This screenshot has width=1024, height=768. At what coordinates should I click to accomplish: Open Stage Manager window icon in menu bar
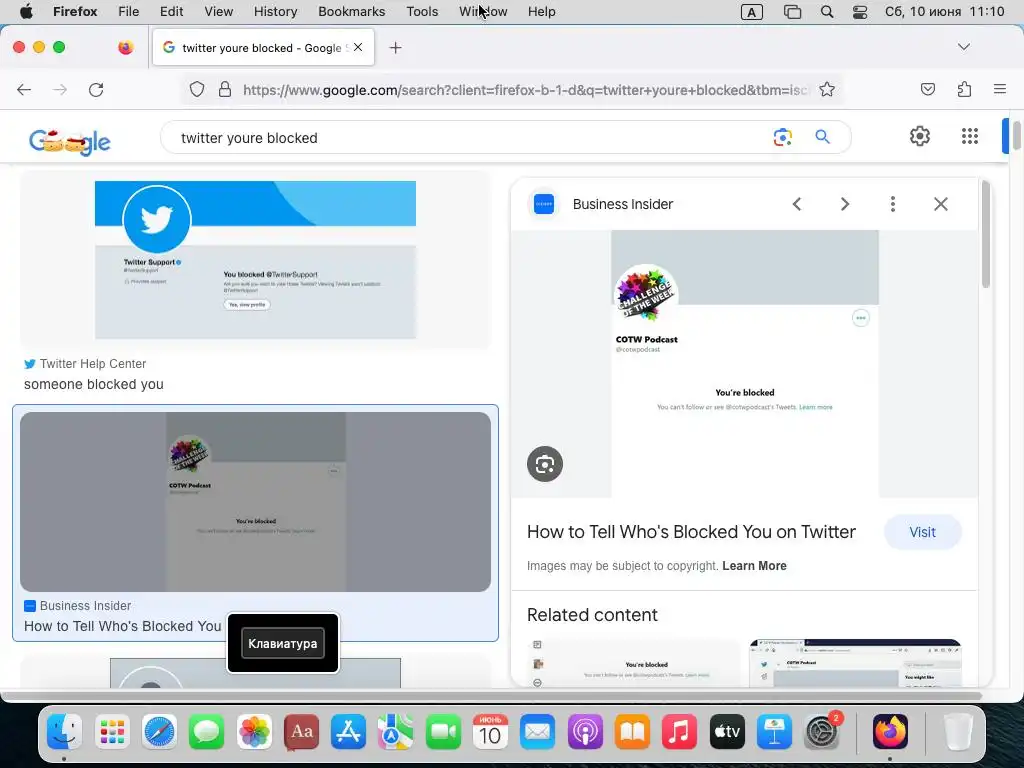[792, 12]
